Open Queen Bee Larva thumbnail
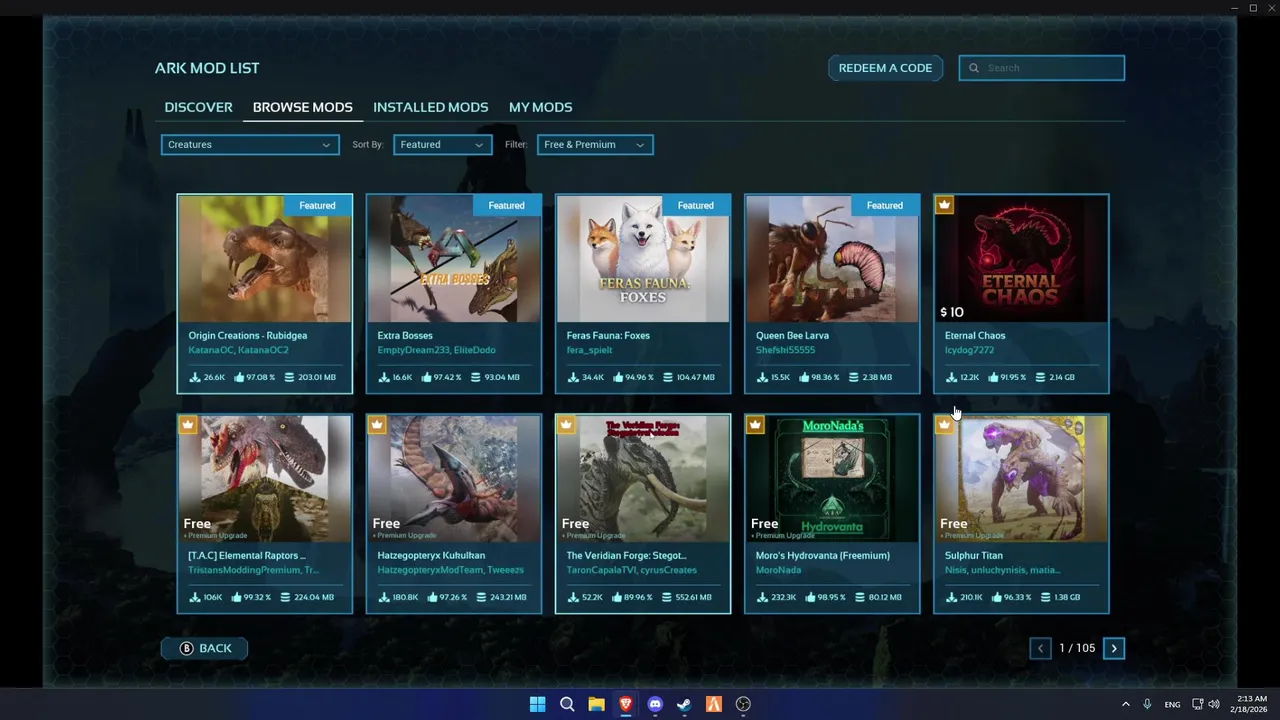Image resolution: width=1280 pixels, height=720 pixels. 832,259
